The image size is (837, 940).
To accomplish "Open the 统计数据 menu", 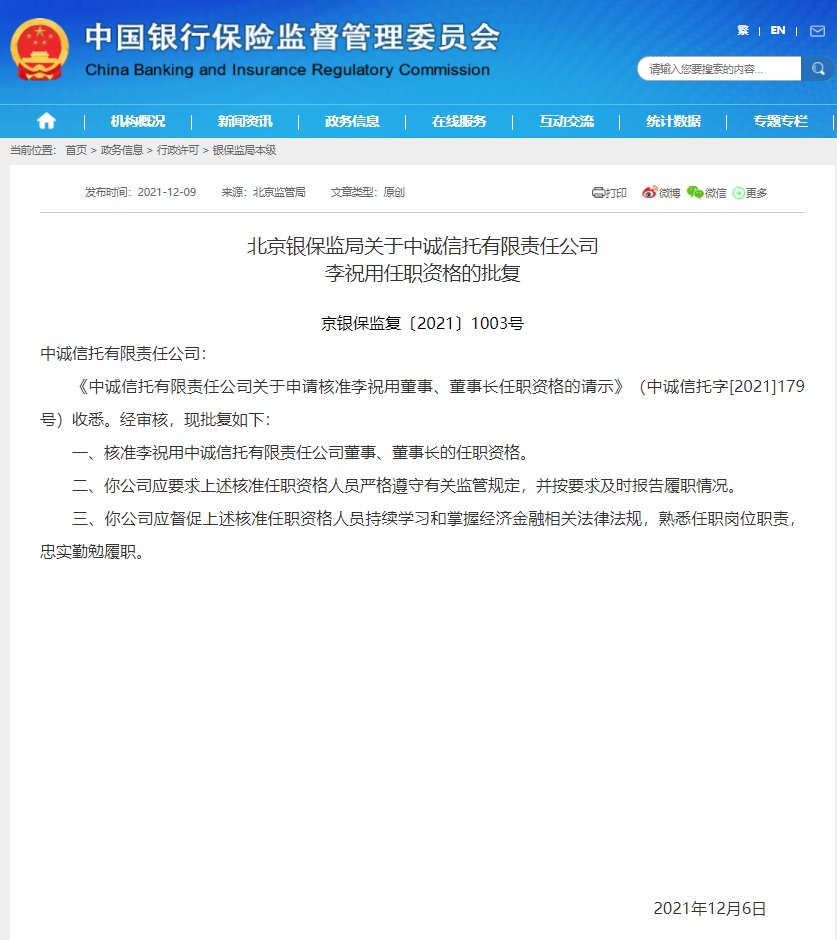I will (673, 121).
